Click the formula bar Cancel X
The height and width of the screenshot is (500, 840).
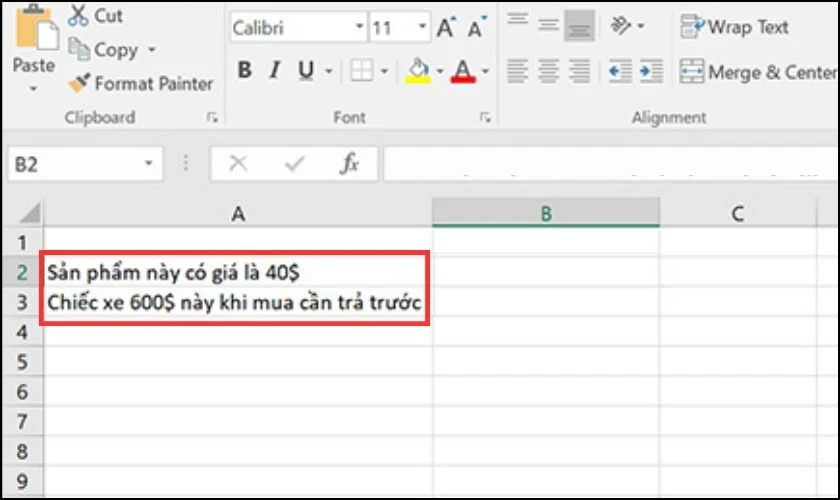tap(238, 163)
